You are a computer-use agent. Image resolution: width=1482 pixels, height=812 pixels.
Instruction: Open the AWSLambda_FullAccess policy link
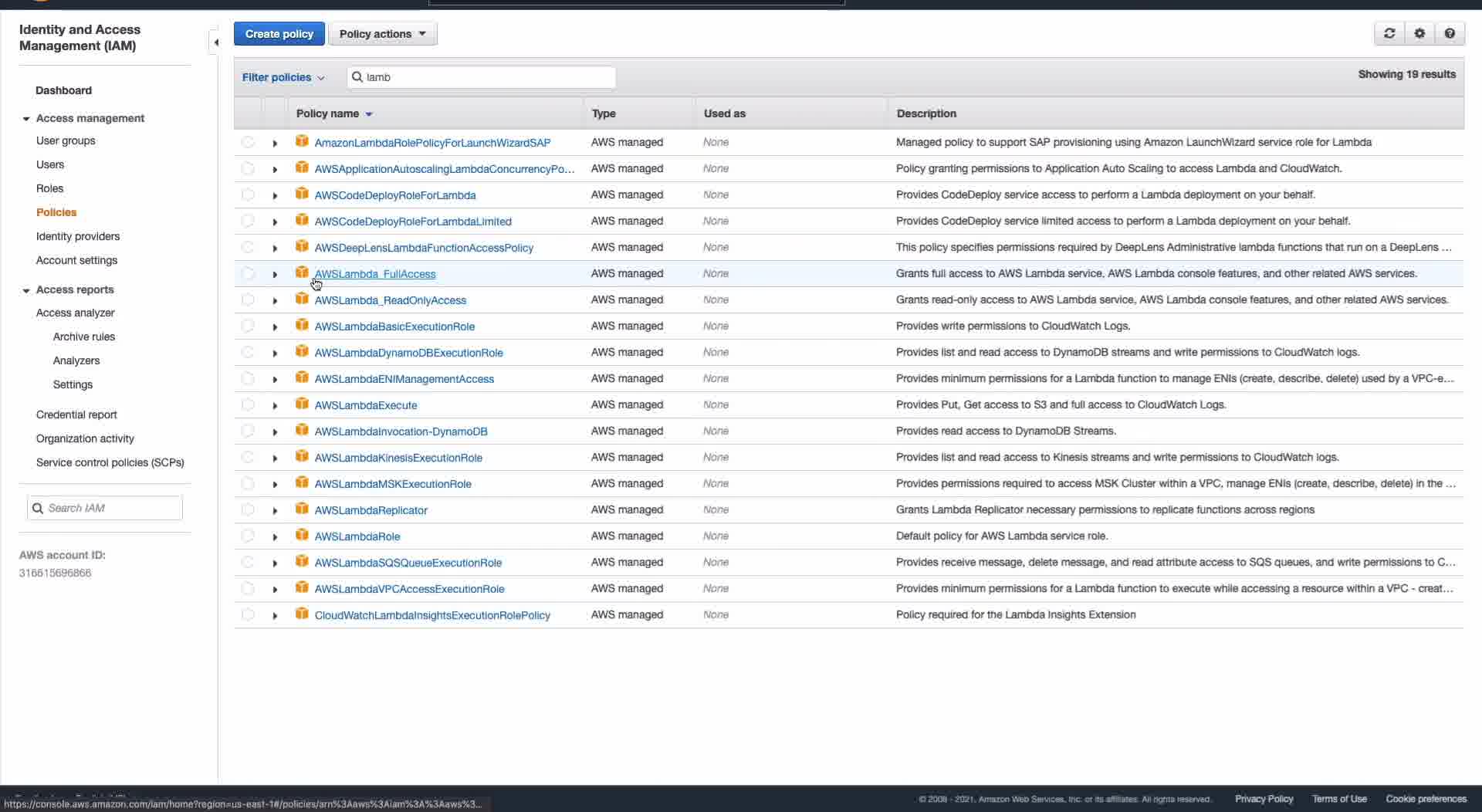(375, 274)
